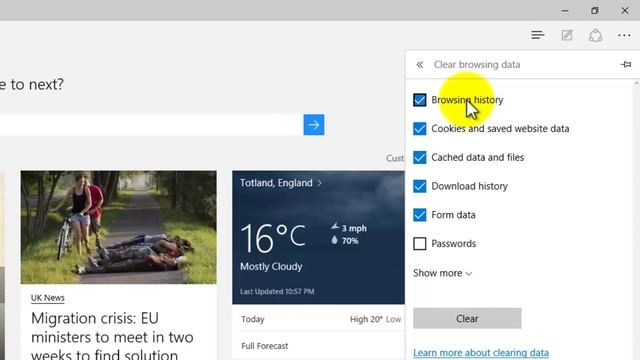Uncheck the Browsing history checkbox
The height and width of the screenshot is (360, 640).
420,100
